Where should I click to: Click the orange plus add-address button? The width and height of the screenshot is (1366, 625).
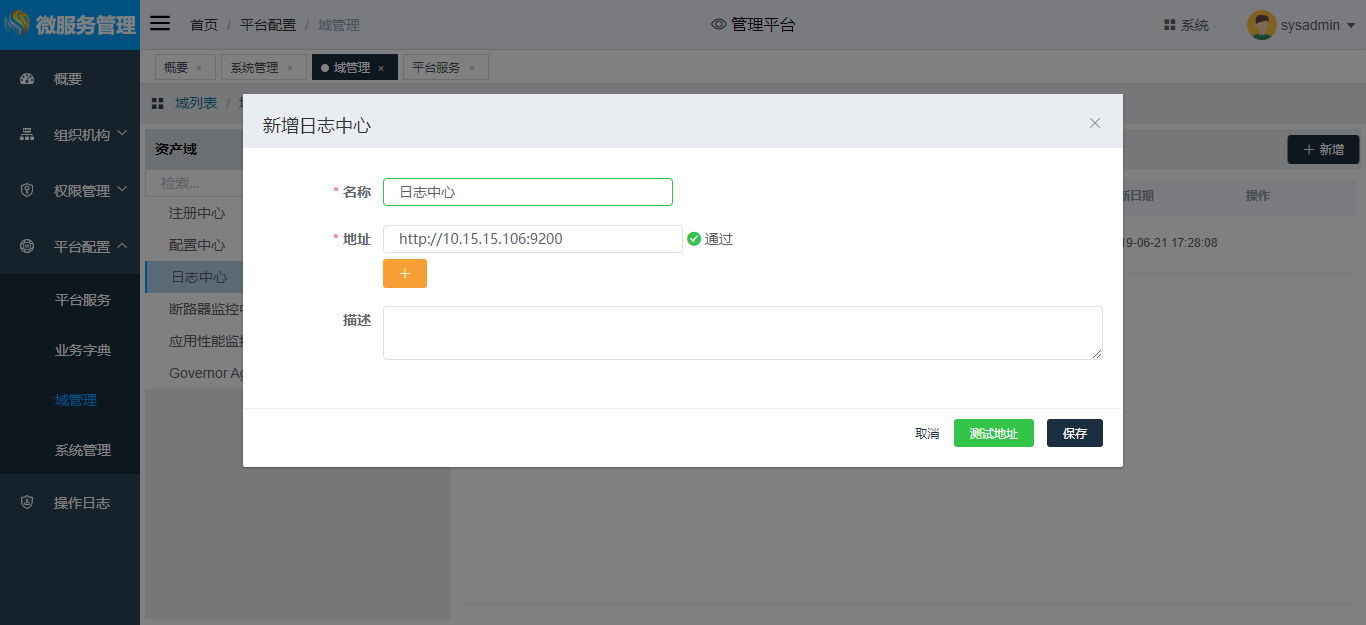point(405,273)
